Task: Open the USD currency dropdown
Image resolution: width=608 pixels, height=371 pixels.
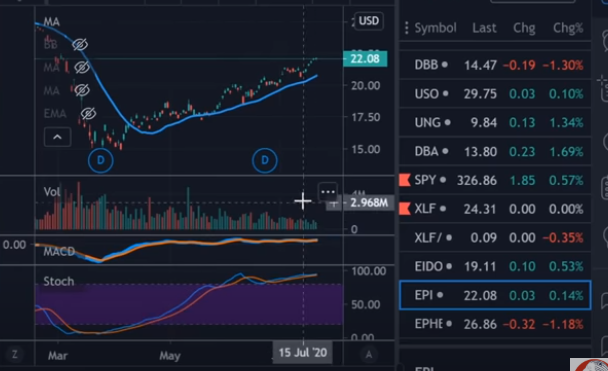Action: [368, 21]
